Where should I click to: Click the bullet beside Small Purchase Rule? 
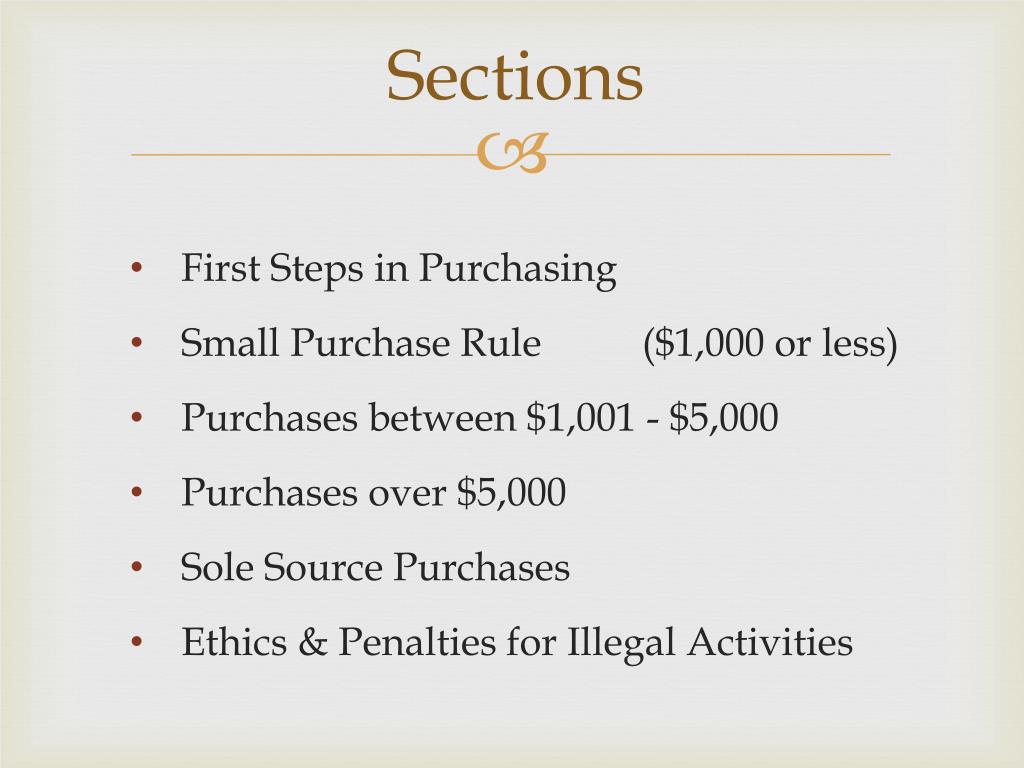[136, 342]
